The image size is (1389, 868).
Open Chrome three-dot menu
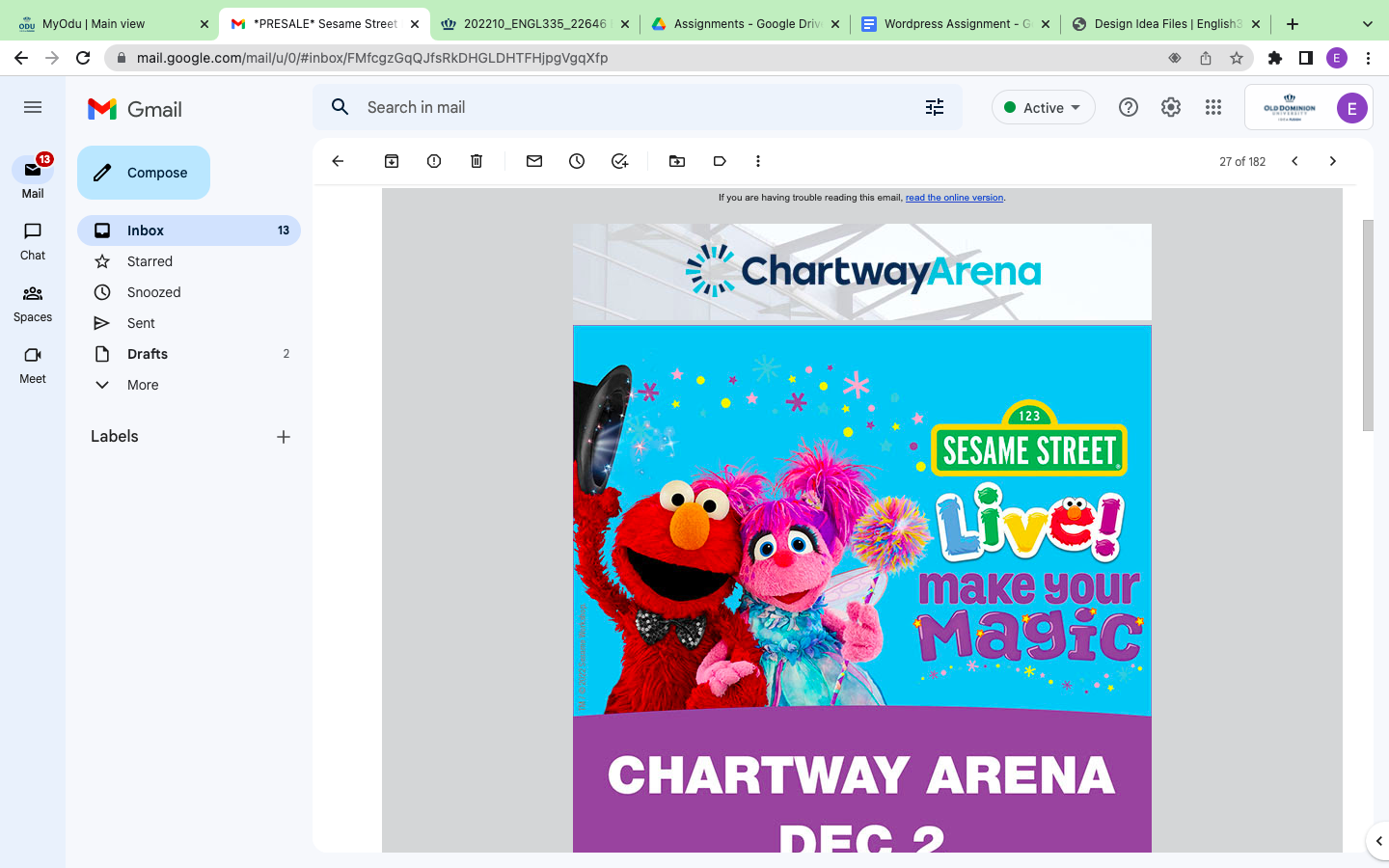coord(1368,58)
